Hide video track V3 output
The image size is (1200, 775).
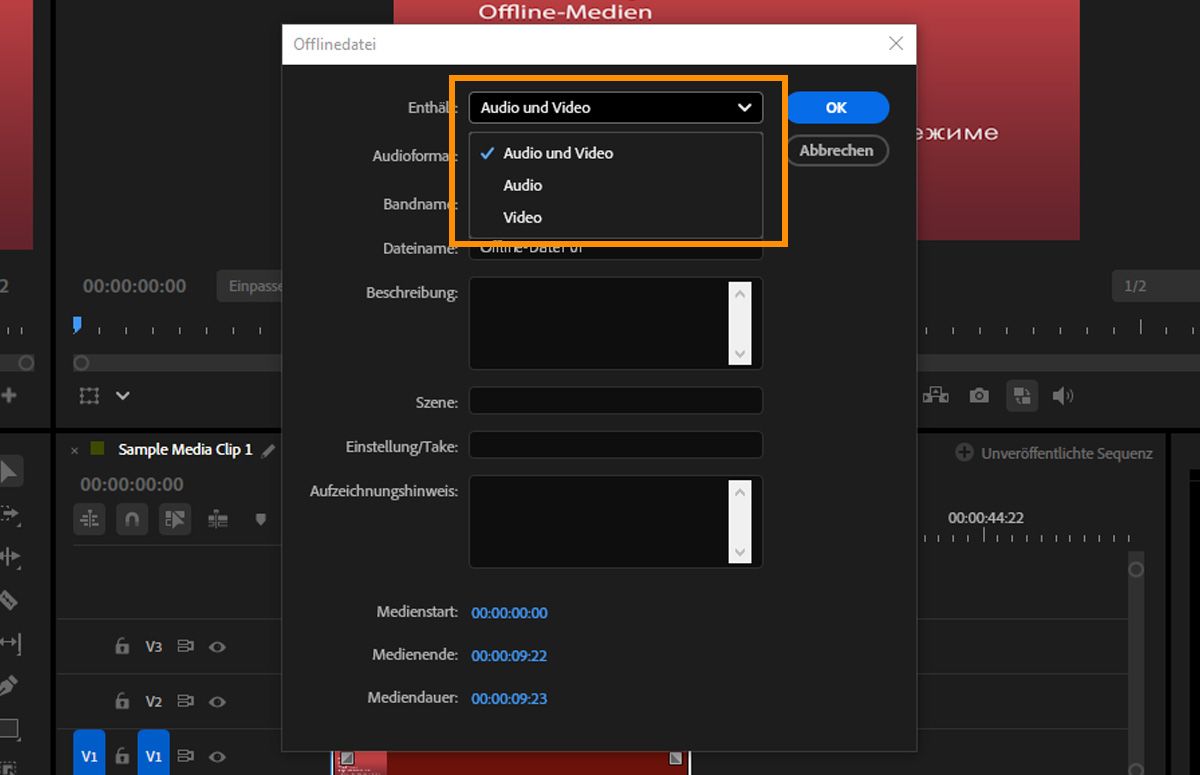point(217,647)
